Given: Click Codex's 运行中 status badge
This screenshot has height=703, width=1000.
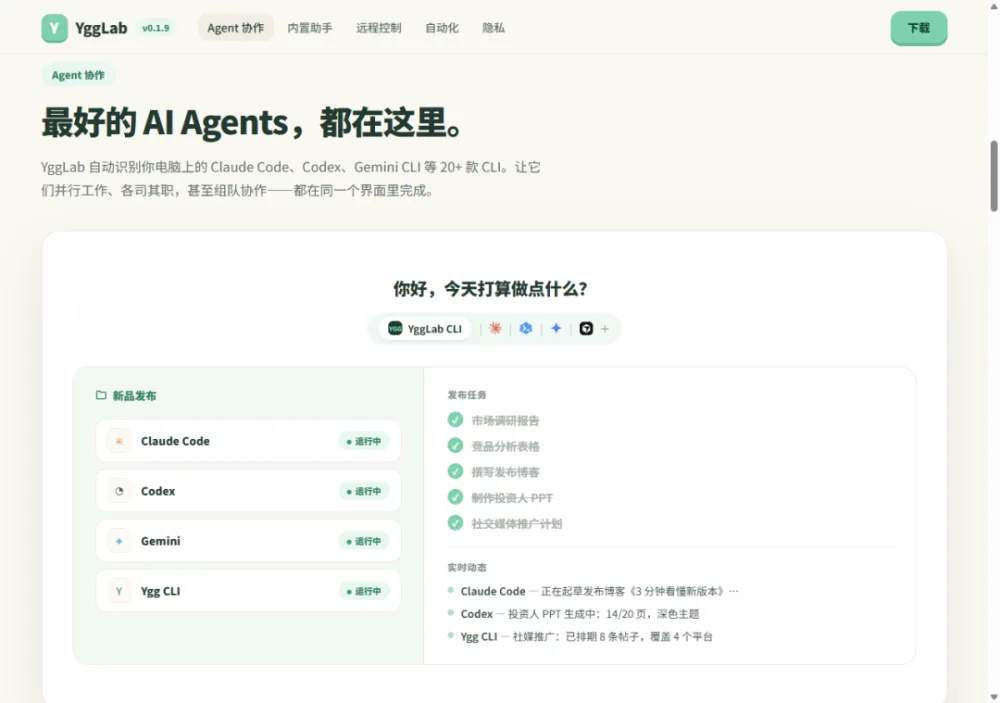Looking at the screenshot, I should [x=364, y=491].
